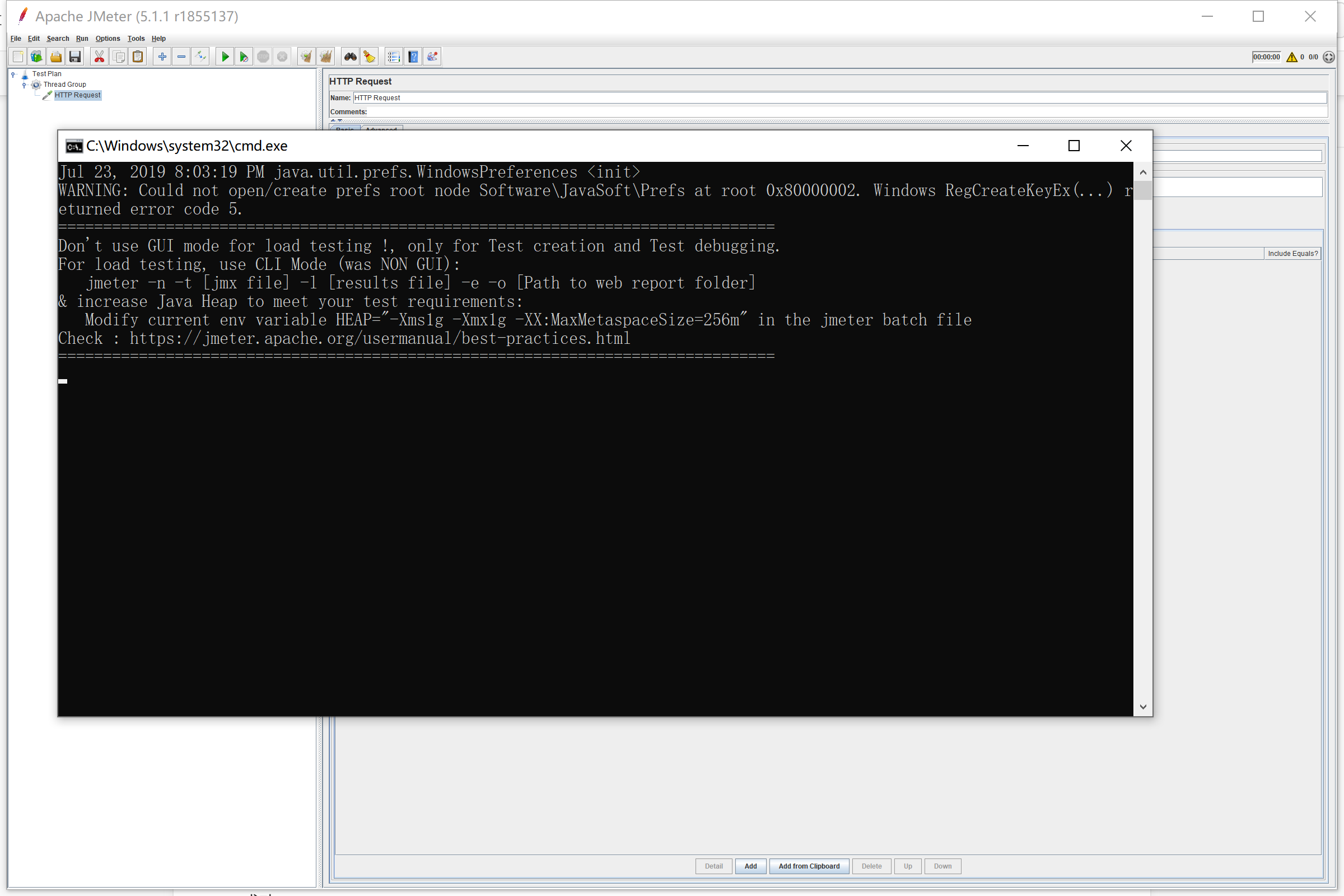This screenshot has width=1344, height=896.
Task: Click the Reset Search broom icon
Action: [369, 57]
